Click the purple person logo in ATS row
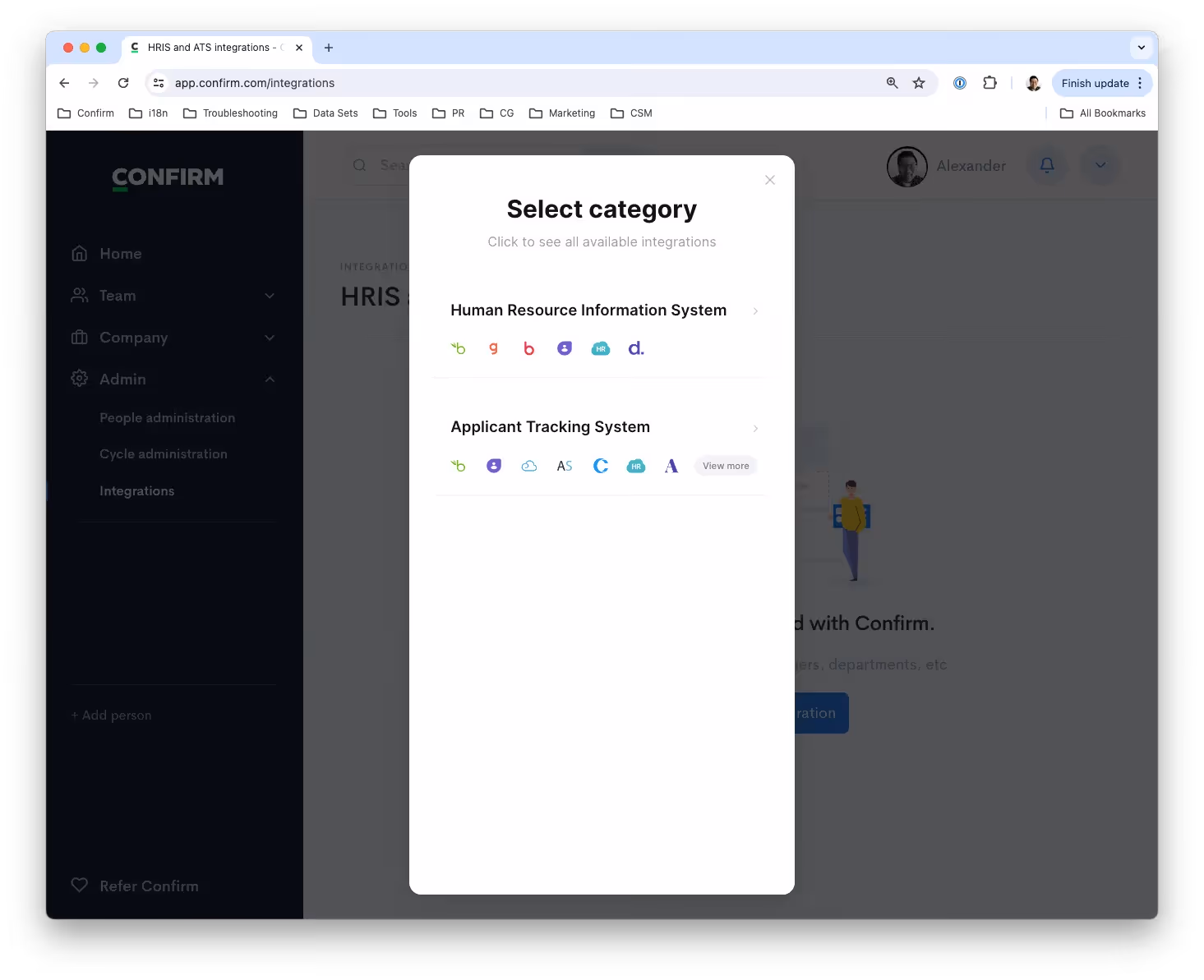Viewport: 1204px width, 980px height. click(x=494, y=466)
